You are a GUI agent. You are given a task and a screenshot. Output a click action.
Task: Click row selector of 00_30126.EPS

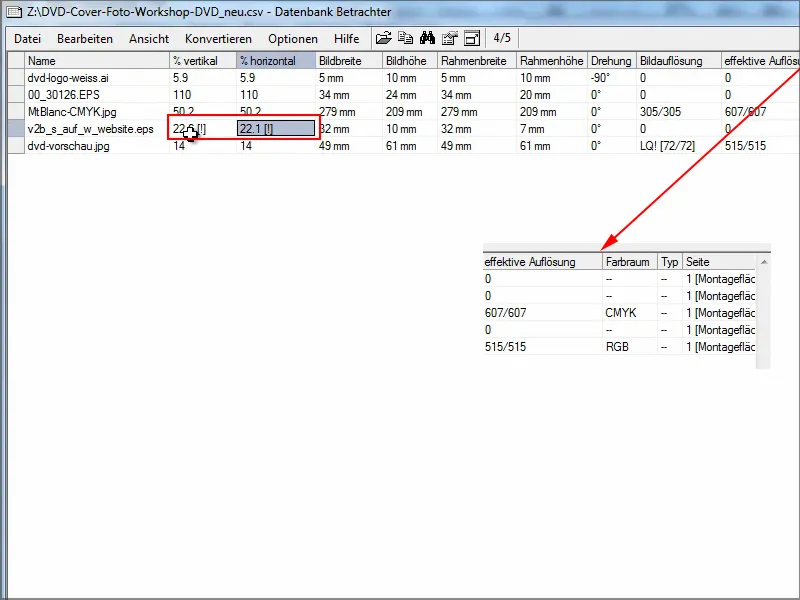16,94
